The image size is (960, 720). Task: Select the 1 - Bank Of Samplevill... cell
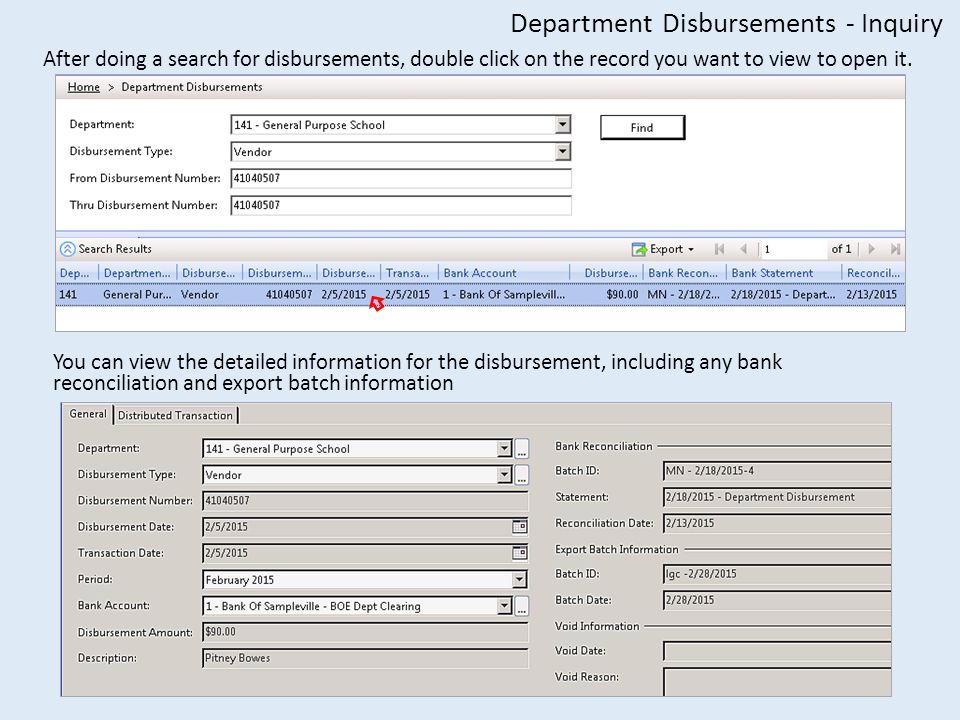[504, 294]
